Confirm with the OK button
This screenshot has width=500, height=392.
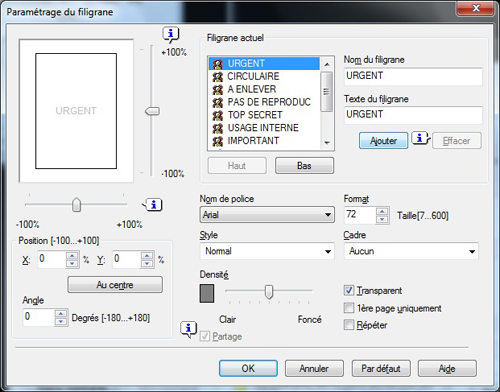pyautogui.click(x=248, y=368)
